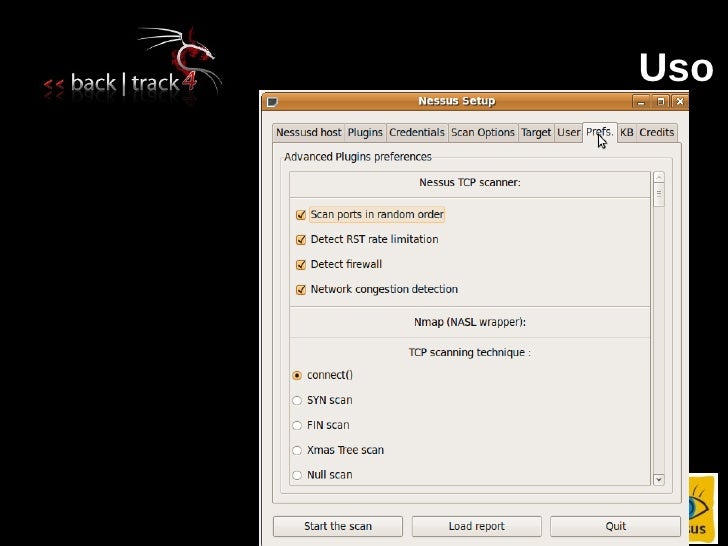Select the Target tab
This screenshot has height=546, width=728.
(536, 132)
